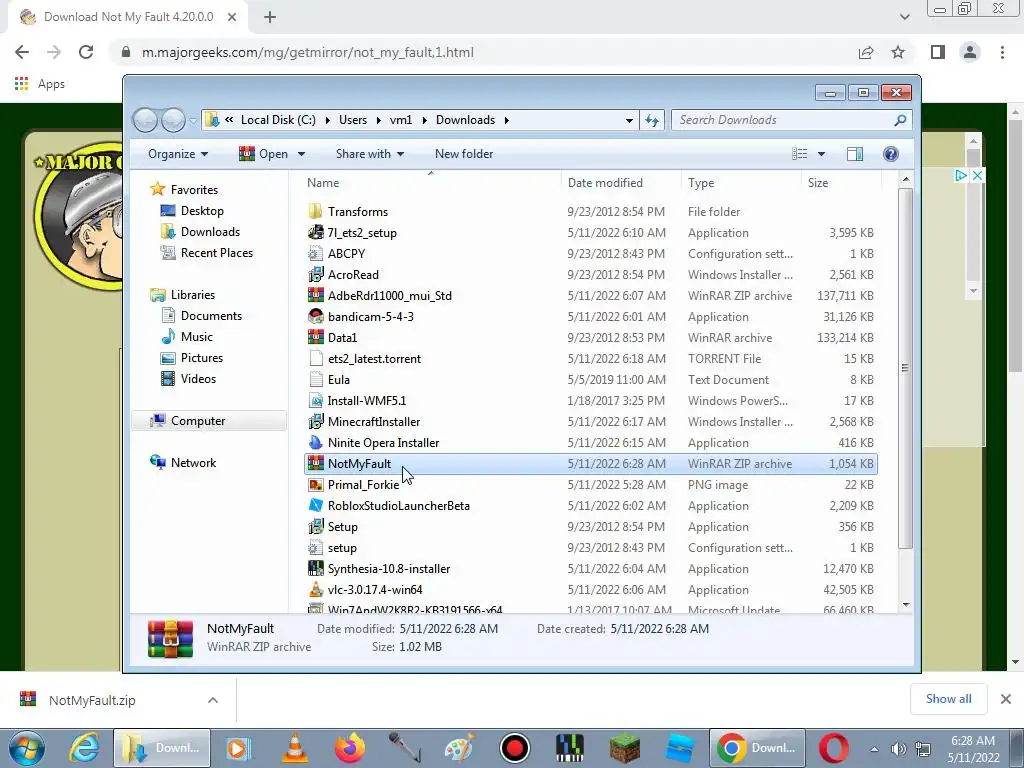This screenshot has height=768, width=1024.
Task: Open the Windows Start orb
Action: click(x=26, y=748)
